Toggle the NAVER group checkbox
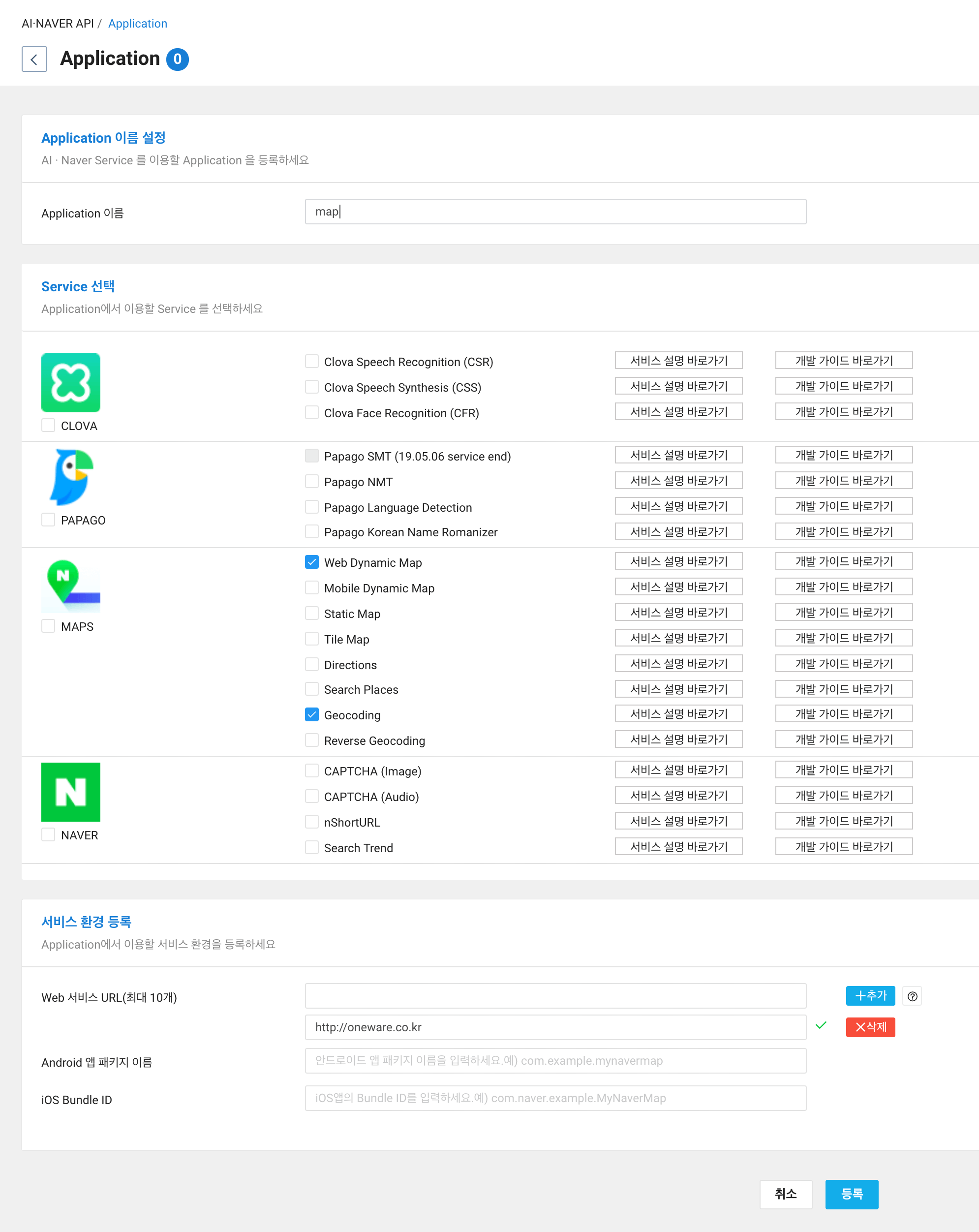The image size is (979, 1232). (x=48, y=834)
